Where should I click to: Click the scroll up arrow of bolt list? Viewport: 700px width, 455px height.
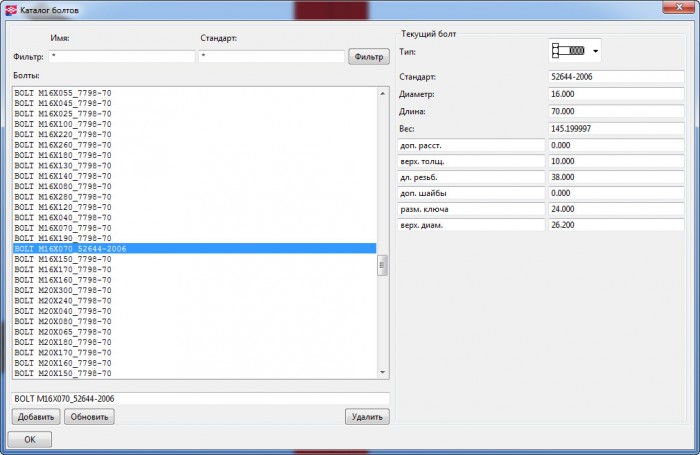pyautogui.click(x=382, y=93)
